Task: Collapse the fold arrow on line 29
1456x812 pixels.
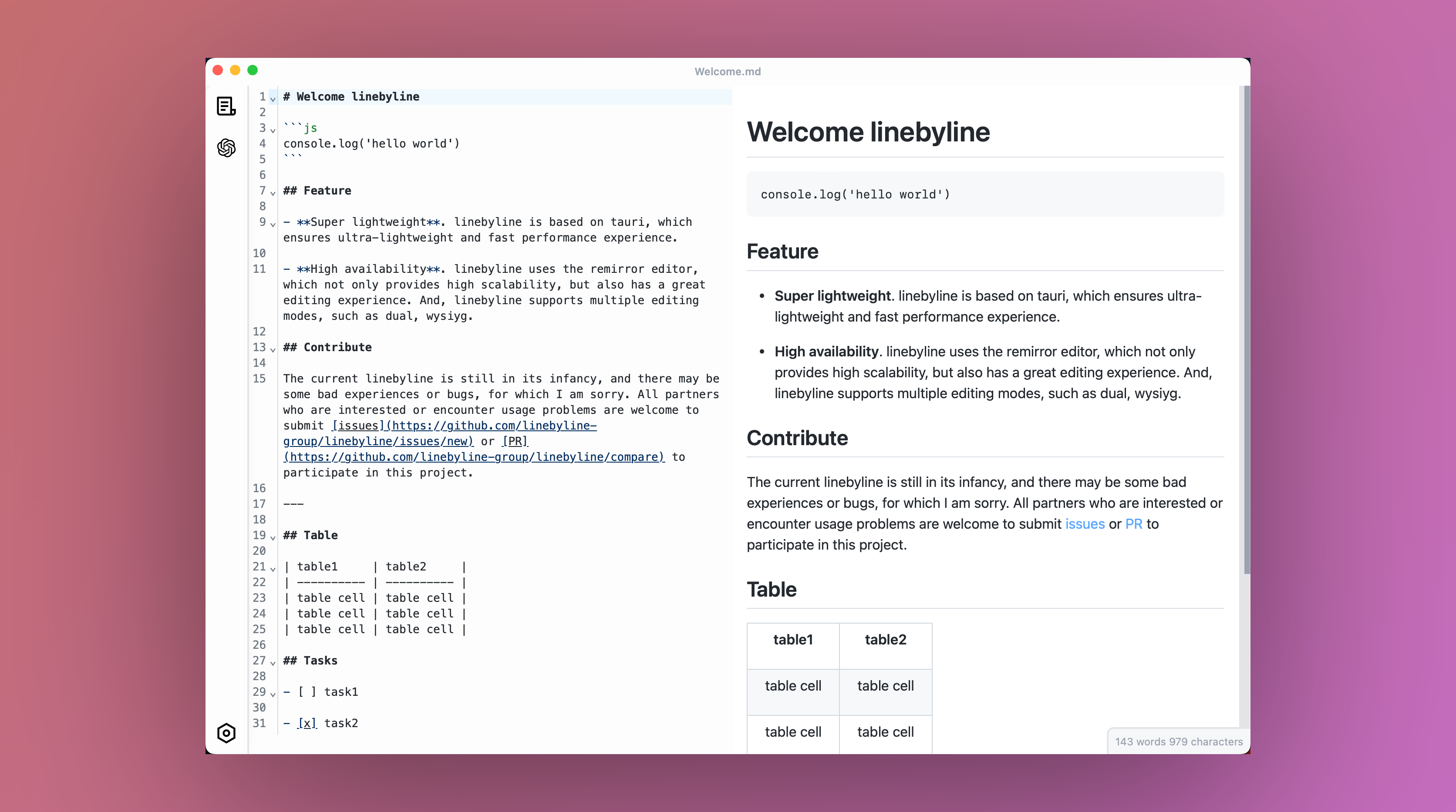Action: [273, 695]
